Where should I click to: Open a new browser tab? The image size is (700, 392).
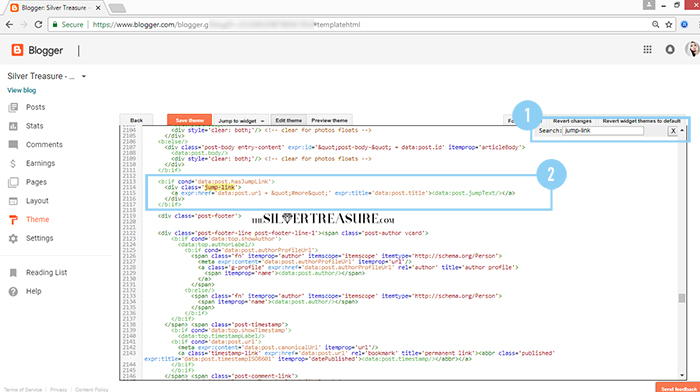(117, 8)
